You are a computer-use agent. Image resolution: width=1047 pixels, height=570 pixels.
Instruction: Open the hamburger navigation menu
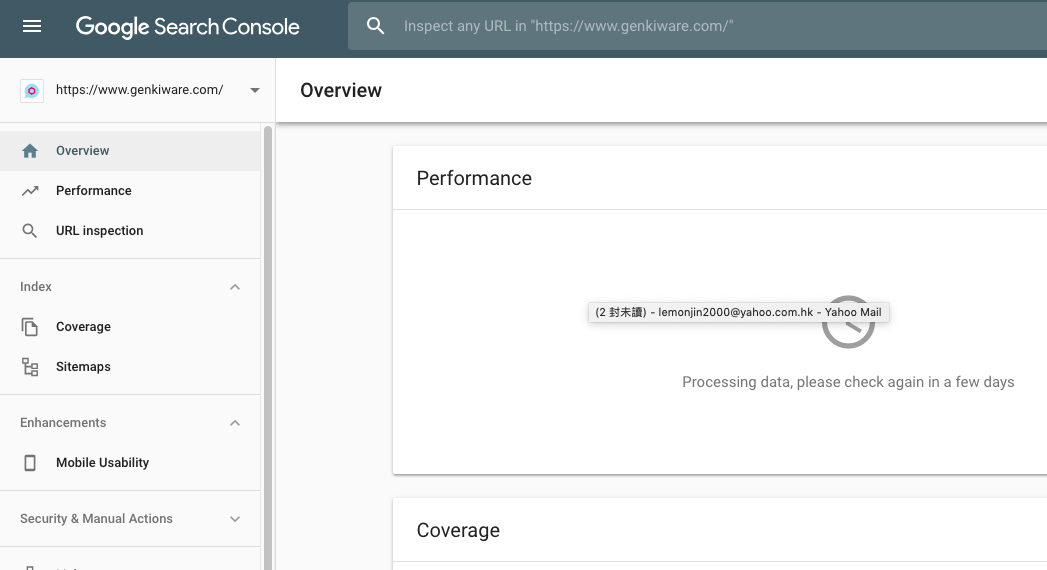coord(31,26)
